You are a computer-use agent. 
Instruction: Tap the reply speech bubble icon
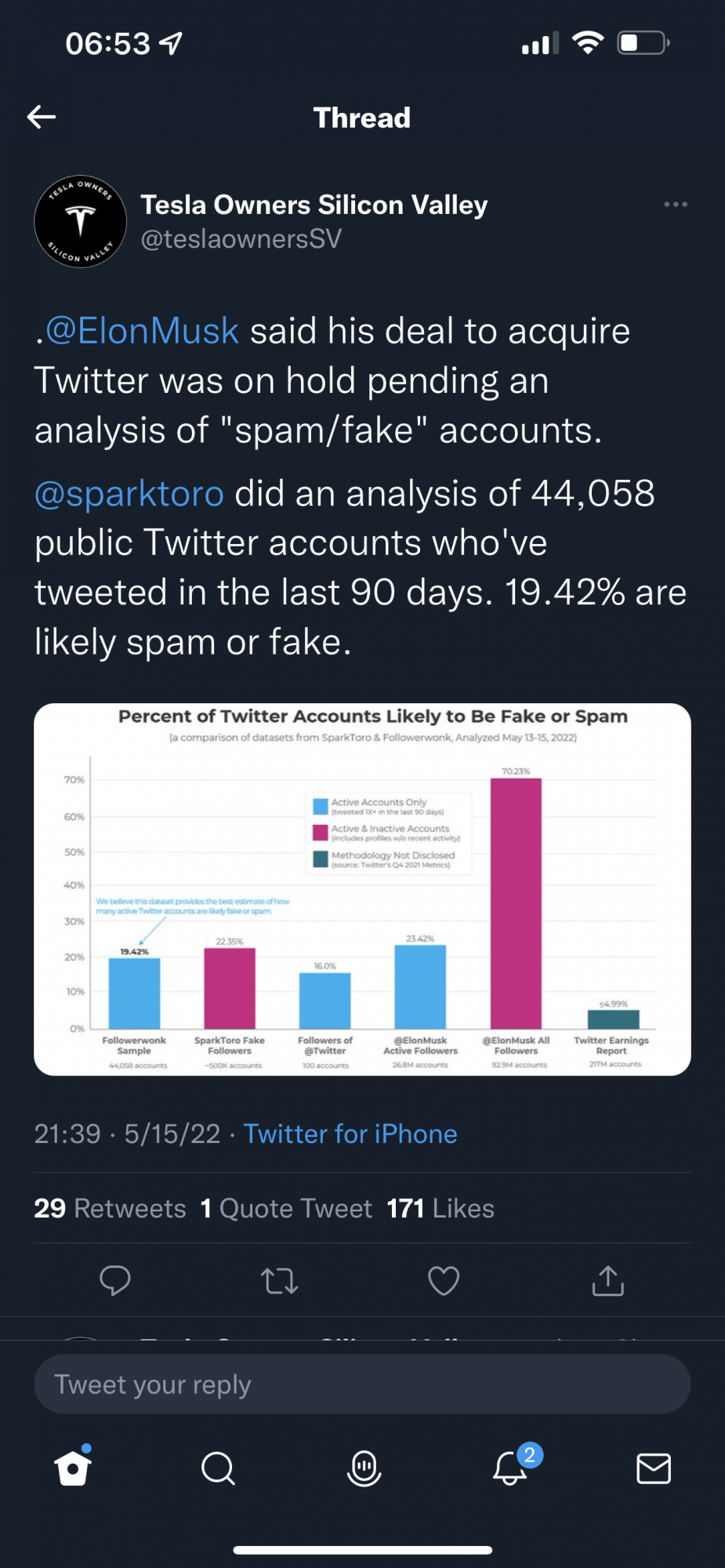coord(115,1280)
